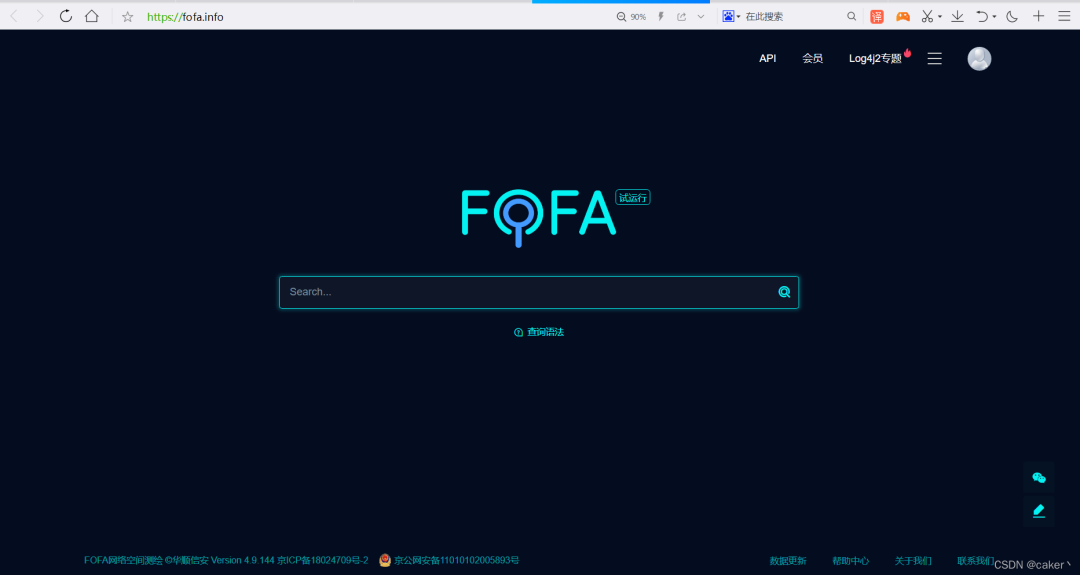Reload the page with the refresh icon
This screenshot has width=1080, height=575.
click(65, 16)
